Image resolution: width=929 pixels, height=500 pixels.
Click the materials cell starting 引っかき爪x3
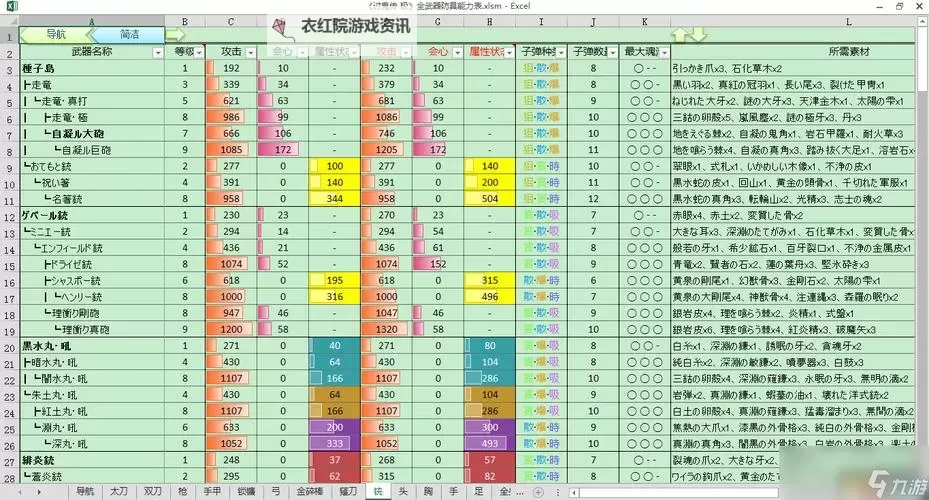tap(793, 69)
